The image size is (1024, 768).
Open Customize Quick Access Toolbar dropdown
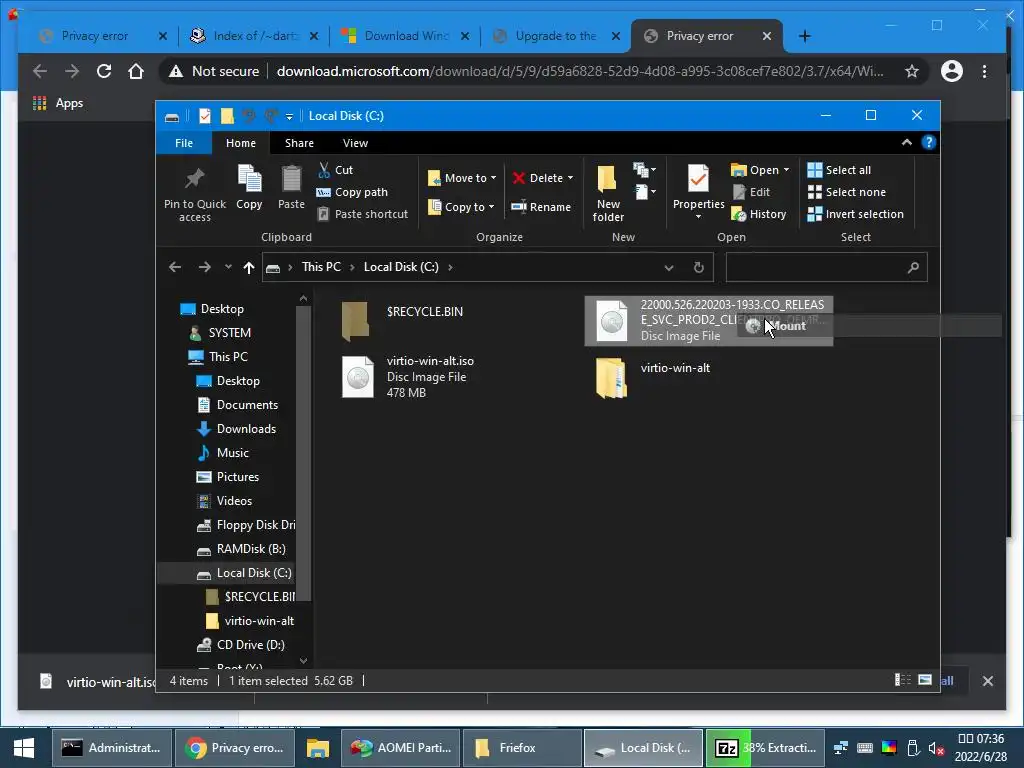point(289,116)
